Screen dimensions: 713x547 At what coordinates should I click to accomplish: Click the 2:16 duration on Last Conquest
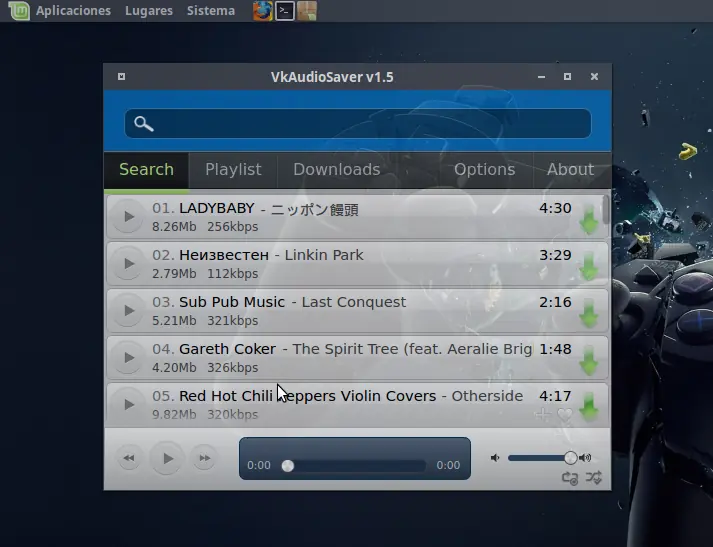555,302
